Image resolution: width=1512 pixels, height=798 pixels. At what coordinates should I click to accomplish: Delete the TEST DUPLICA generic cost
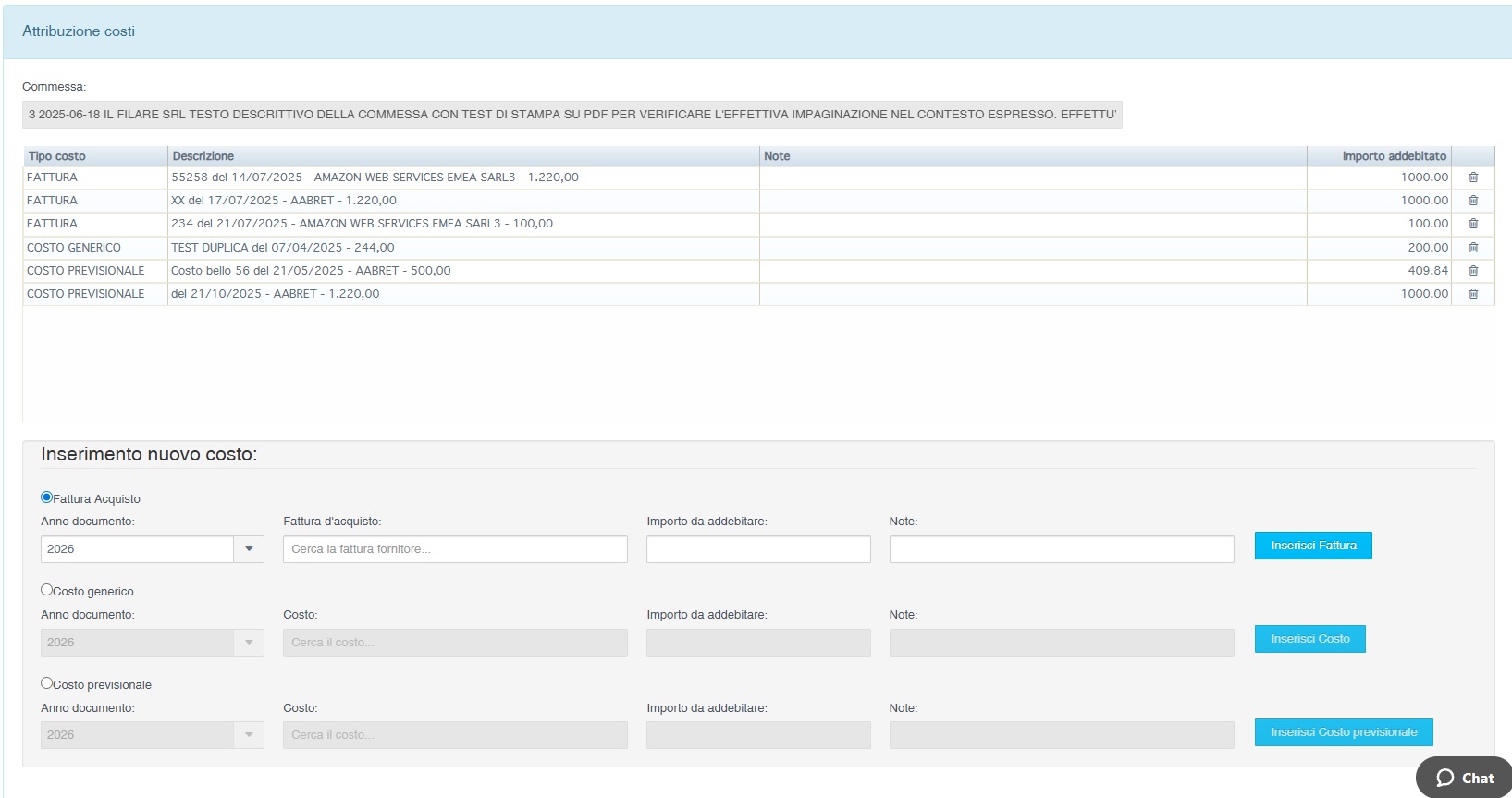coord(1473,248)
